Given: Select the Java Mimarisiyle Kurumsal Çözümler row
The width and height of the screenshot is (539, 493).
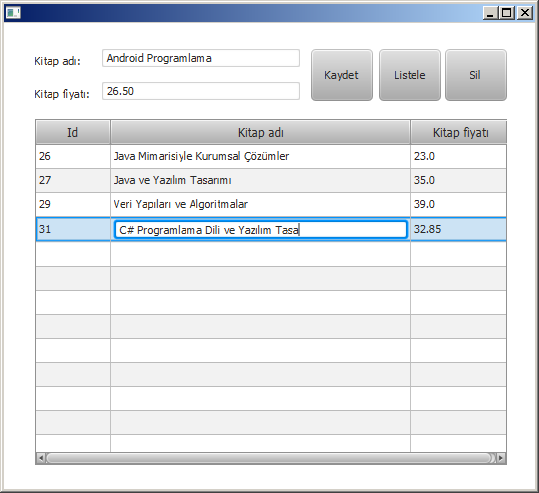Looking at the screenshot, I should click(271, 156).
